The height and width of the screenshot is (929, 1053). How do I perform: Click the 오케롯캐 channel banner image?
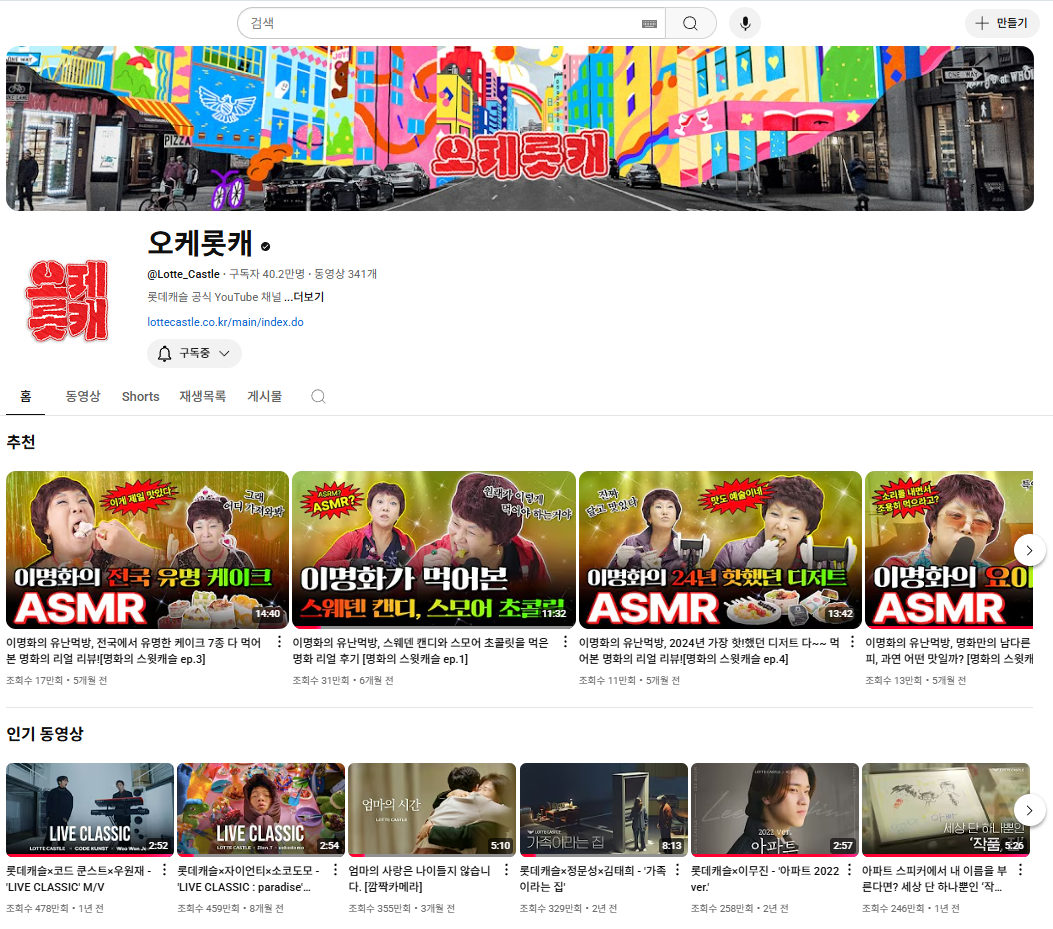point(520,128)
